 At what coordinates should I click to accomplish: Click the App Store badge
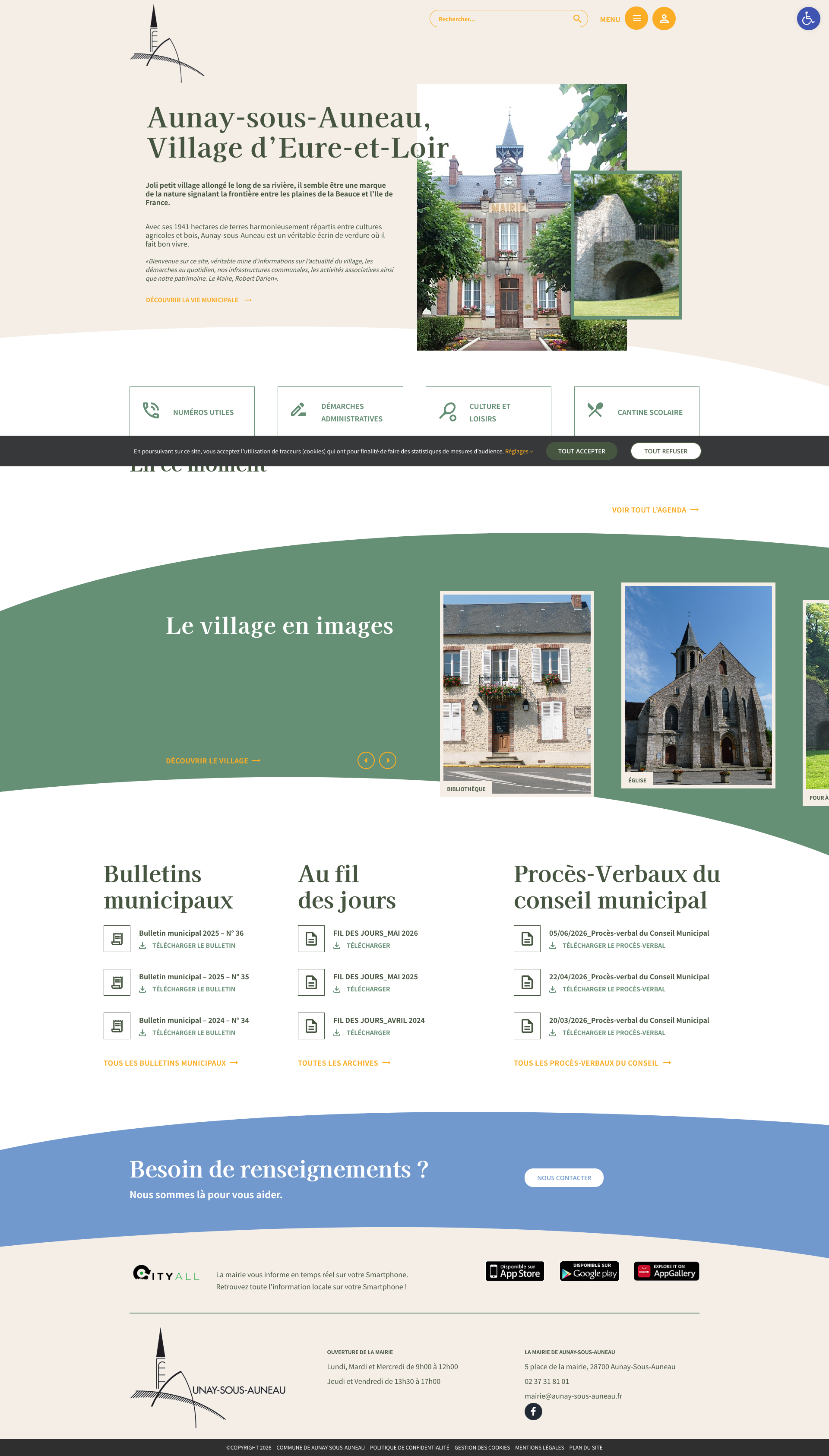(x=515, y=1271)
